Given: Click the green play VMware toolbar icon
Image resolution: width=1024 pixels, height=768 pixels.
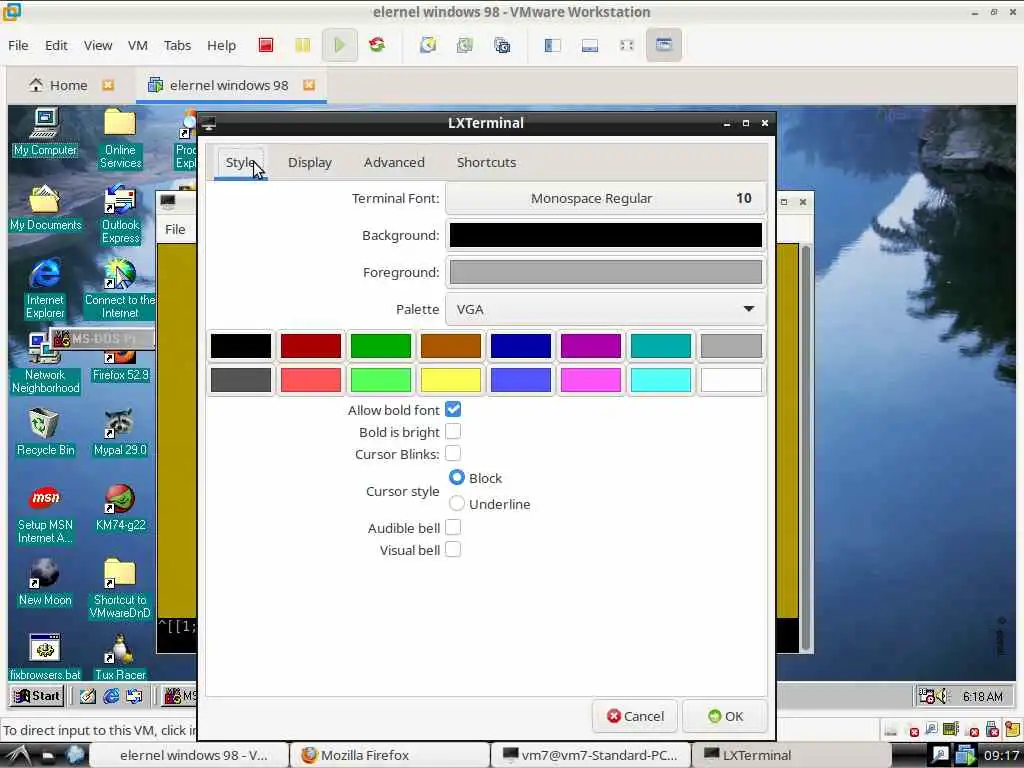Looking at the screenshot, I should pos(340,45).
